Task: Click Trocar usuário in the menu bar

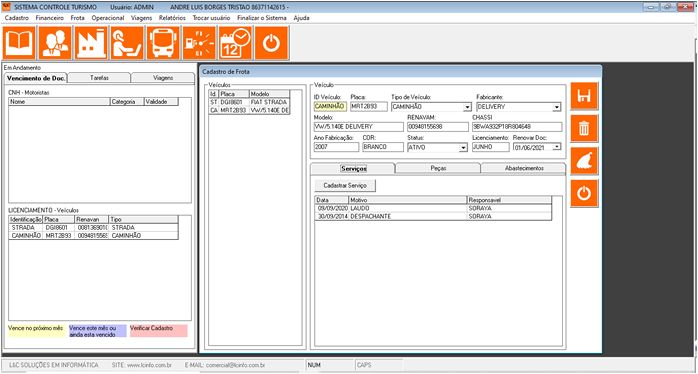Action: tap(211, 18)
